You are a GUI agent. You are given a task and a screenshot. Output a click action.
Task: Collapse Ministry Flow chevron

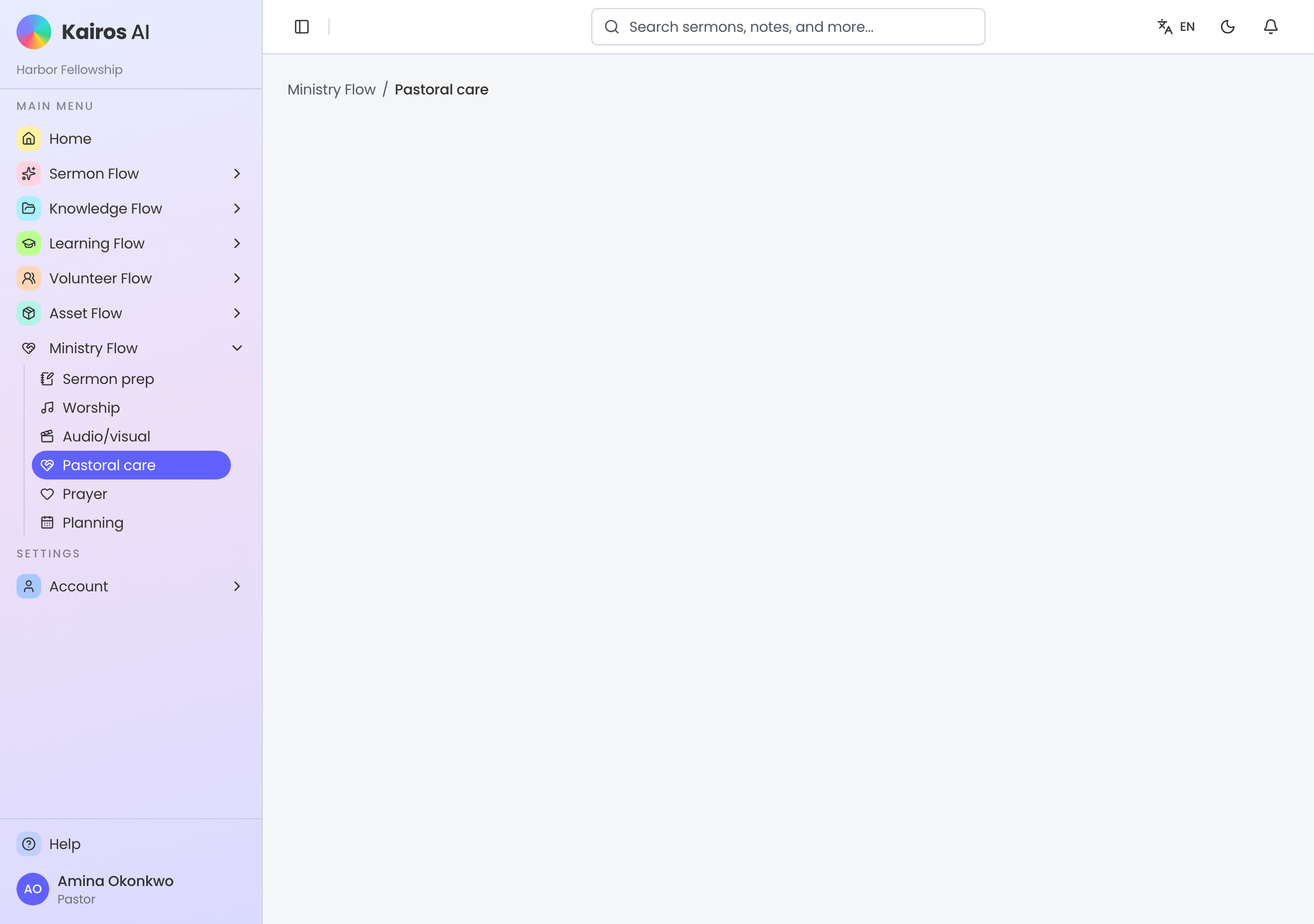tap(237, 348)
